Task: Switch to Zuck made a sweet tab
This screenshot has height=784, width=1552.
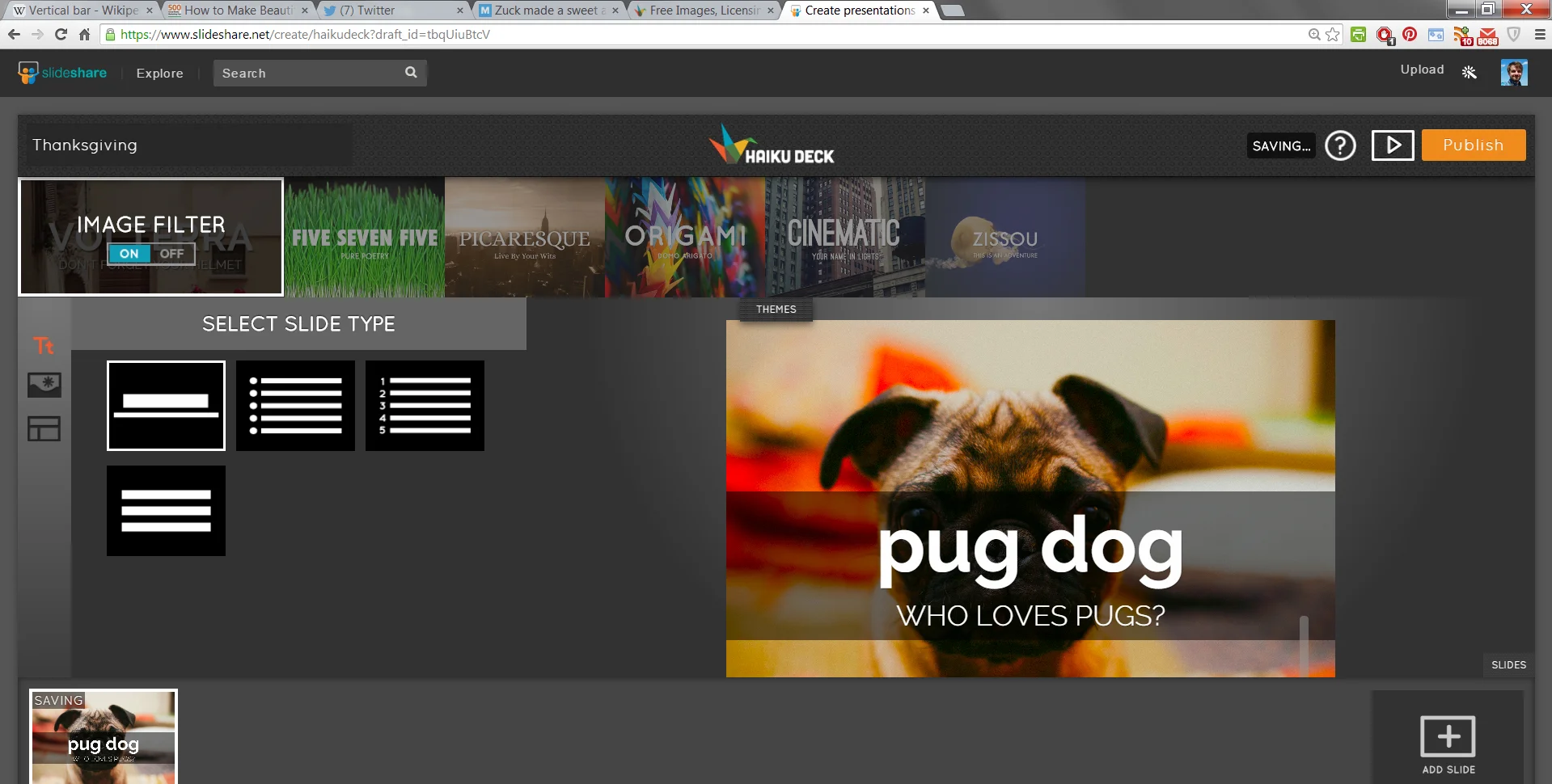Action: click(x=548, y=11)
